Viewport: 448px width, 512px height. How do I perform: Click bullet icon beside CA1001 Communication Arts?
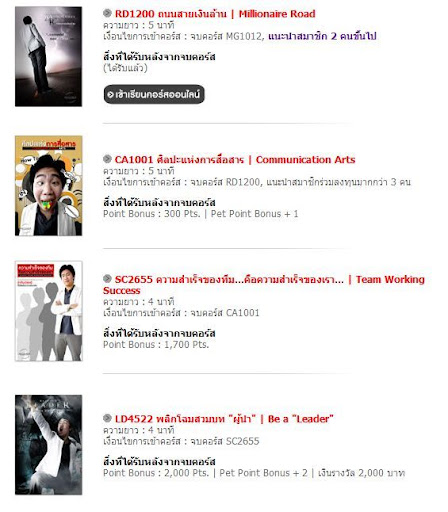tap(107, 159)
